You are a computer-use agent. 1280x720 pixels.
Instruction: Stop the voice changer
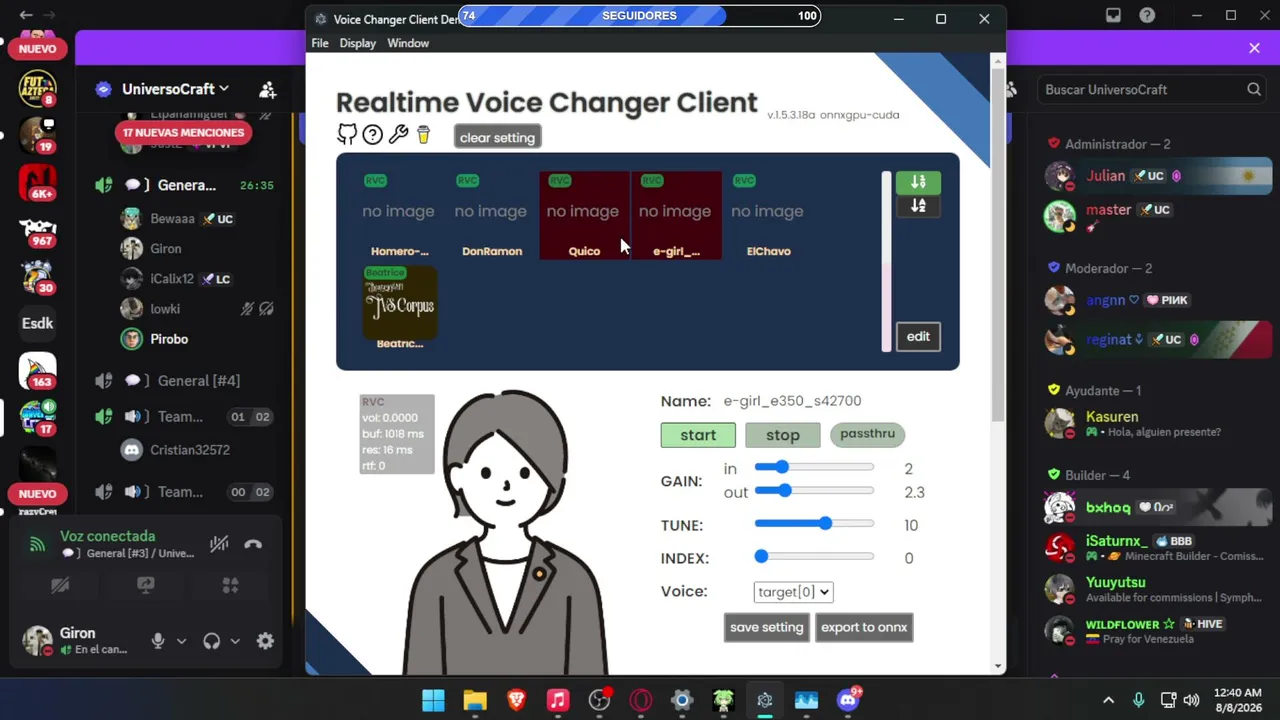click(x=783, y=435)
